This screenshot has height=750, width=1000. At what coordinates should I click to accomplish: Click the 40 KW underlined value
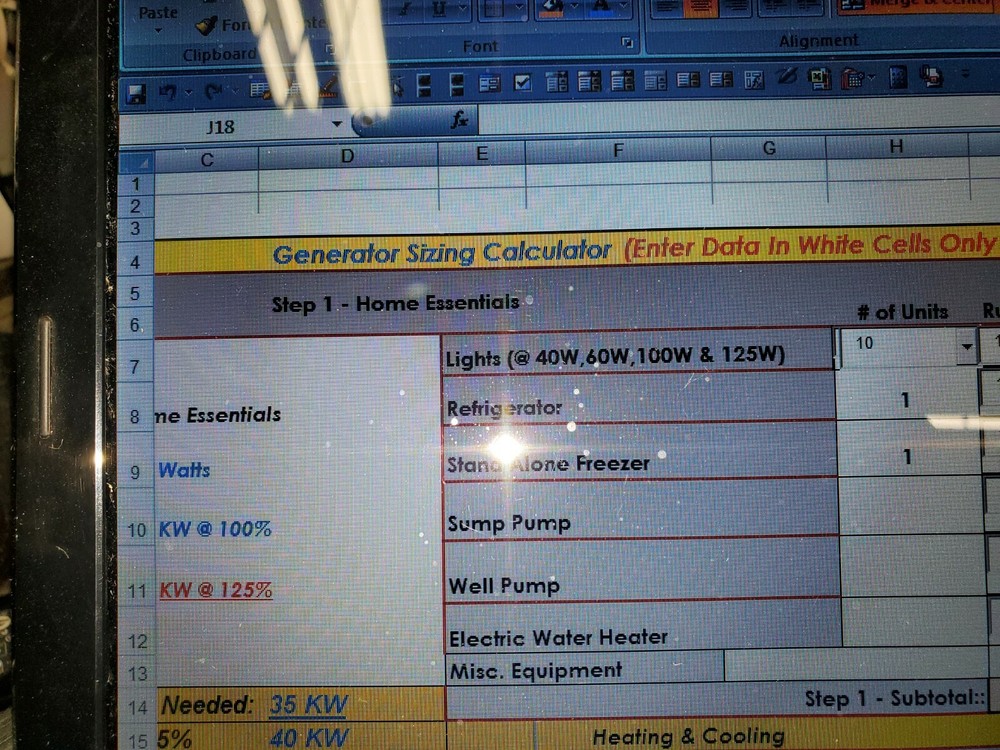pyautogui.click(x=308, y=737)
